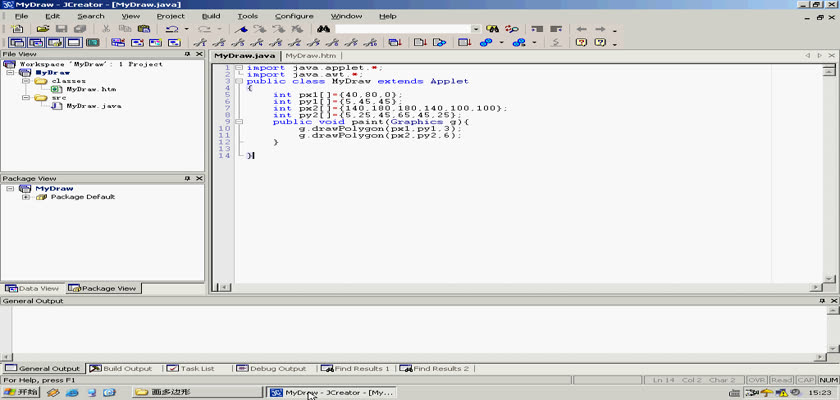This screenshot has width=840, height=400.
Task: Switch to the Build Output tab
Action: pos(121,368)
